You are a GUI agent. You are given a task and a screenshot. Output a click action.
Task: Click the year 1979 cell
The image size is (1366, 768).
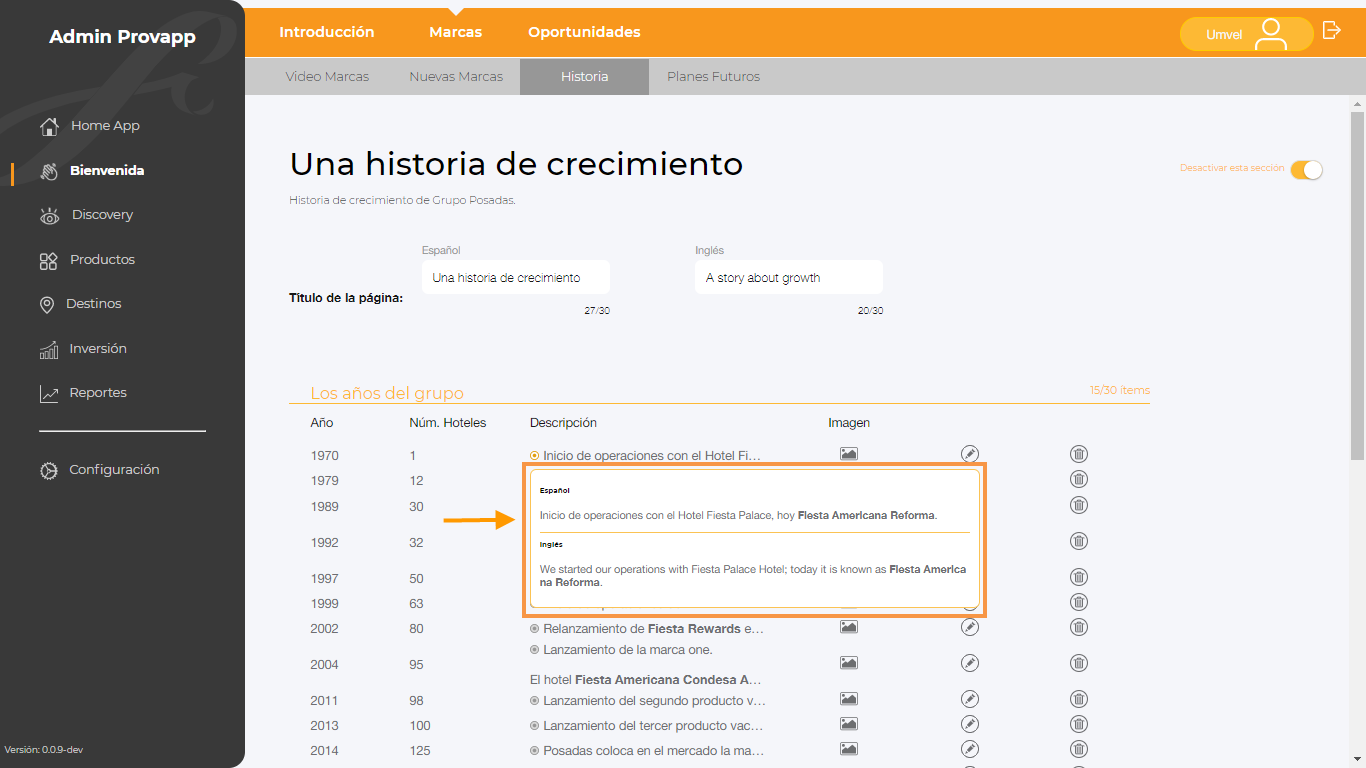[325, 481]
